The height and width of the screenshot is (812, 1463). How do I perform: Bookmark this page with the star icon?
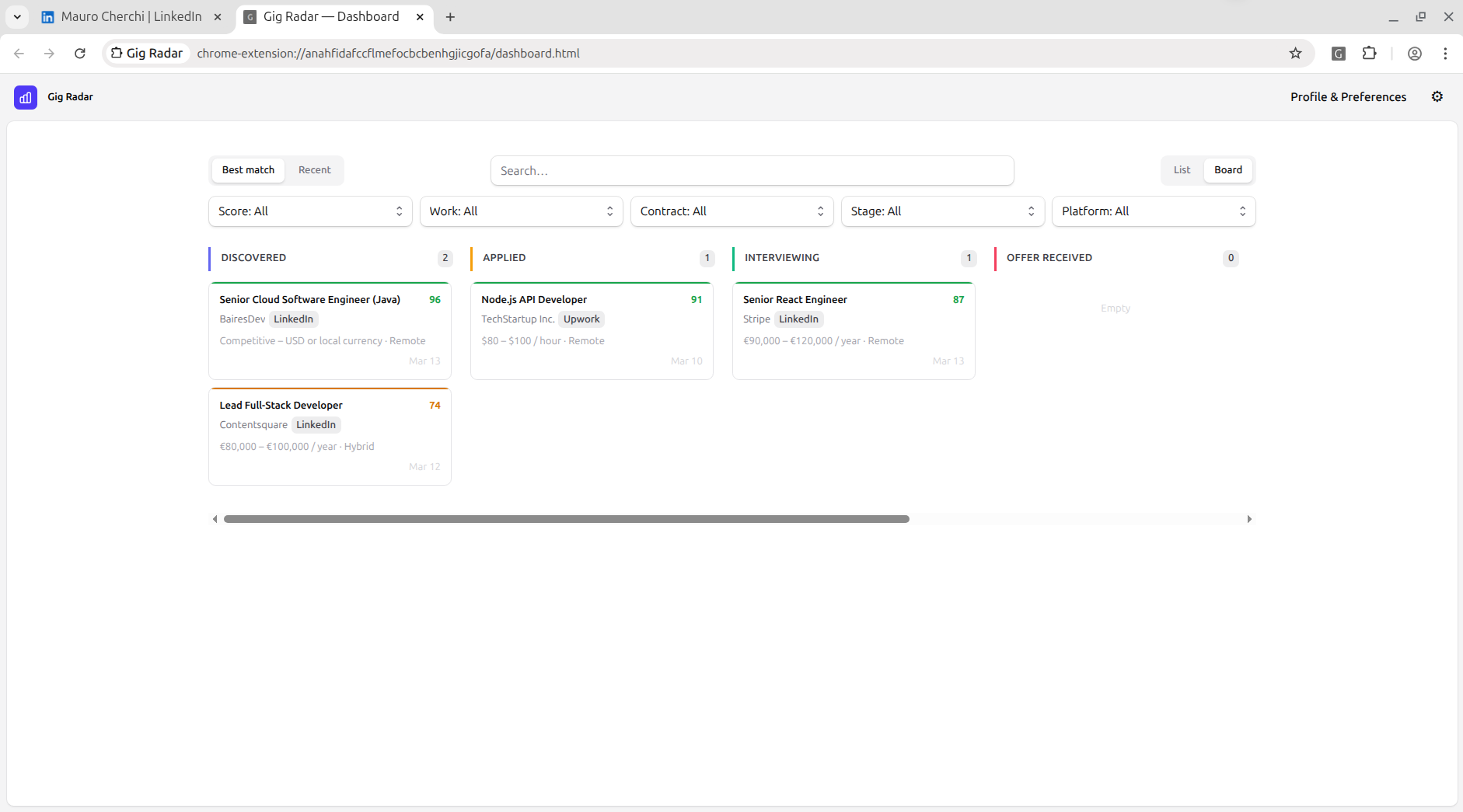(1295, 54)
